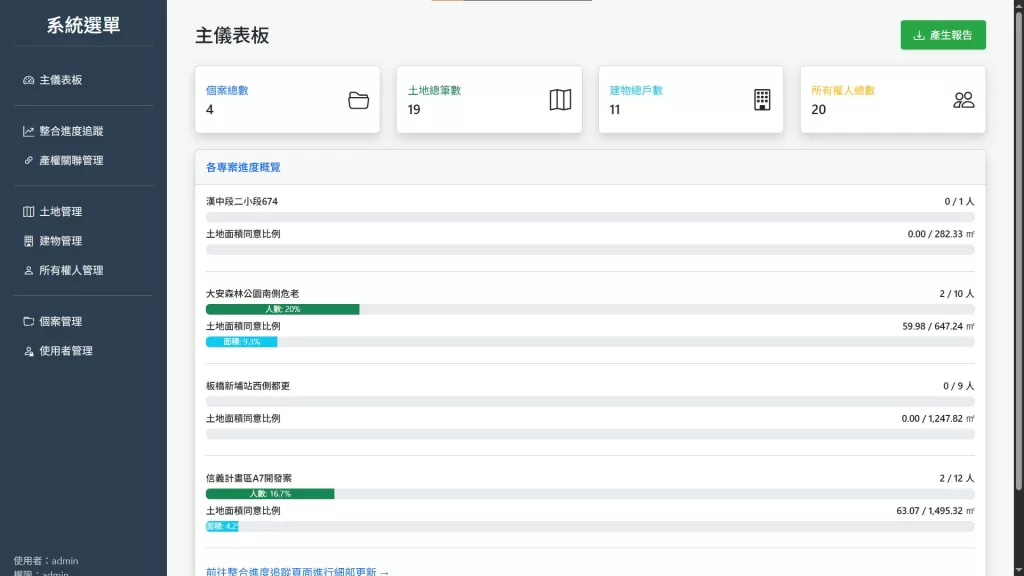Click the folder icon on 個案總數 card

pyautogui.click(x=358, y=100)
